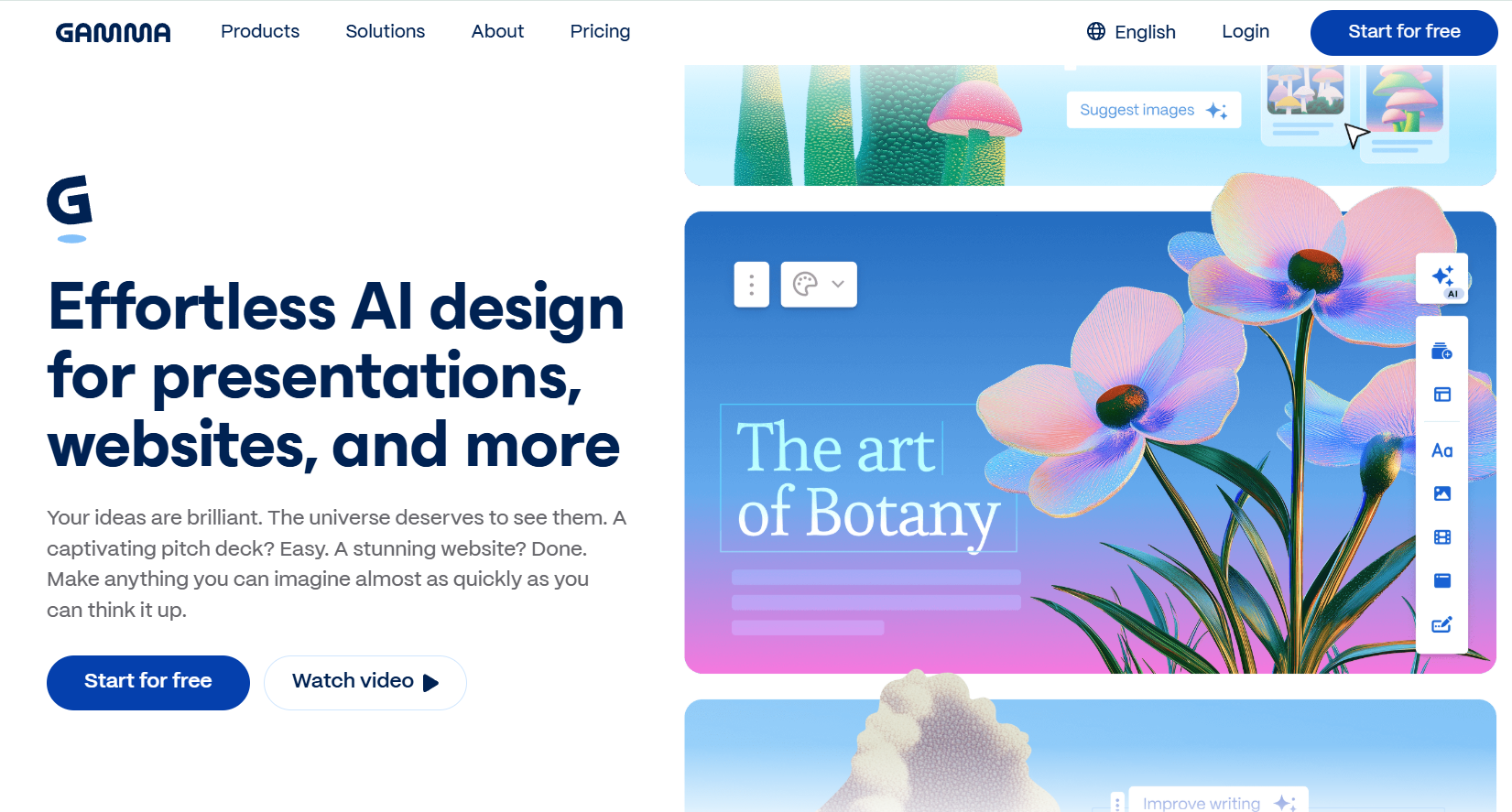Click the Login link
1512x812 pixels.
tap(1245, 31)
